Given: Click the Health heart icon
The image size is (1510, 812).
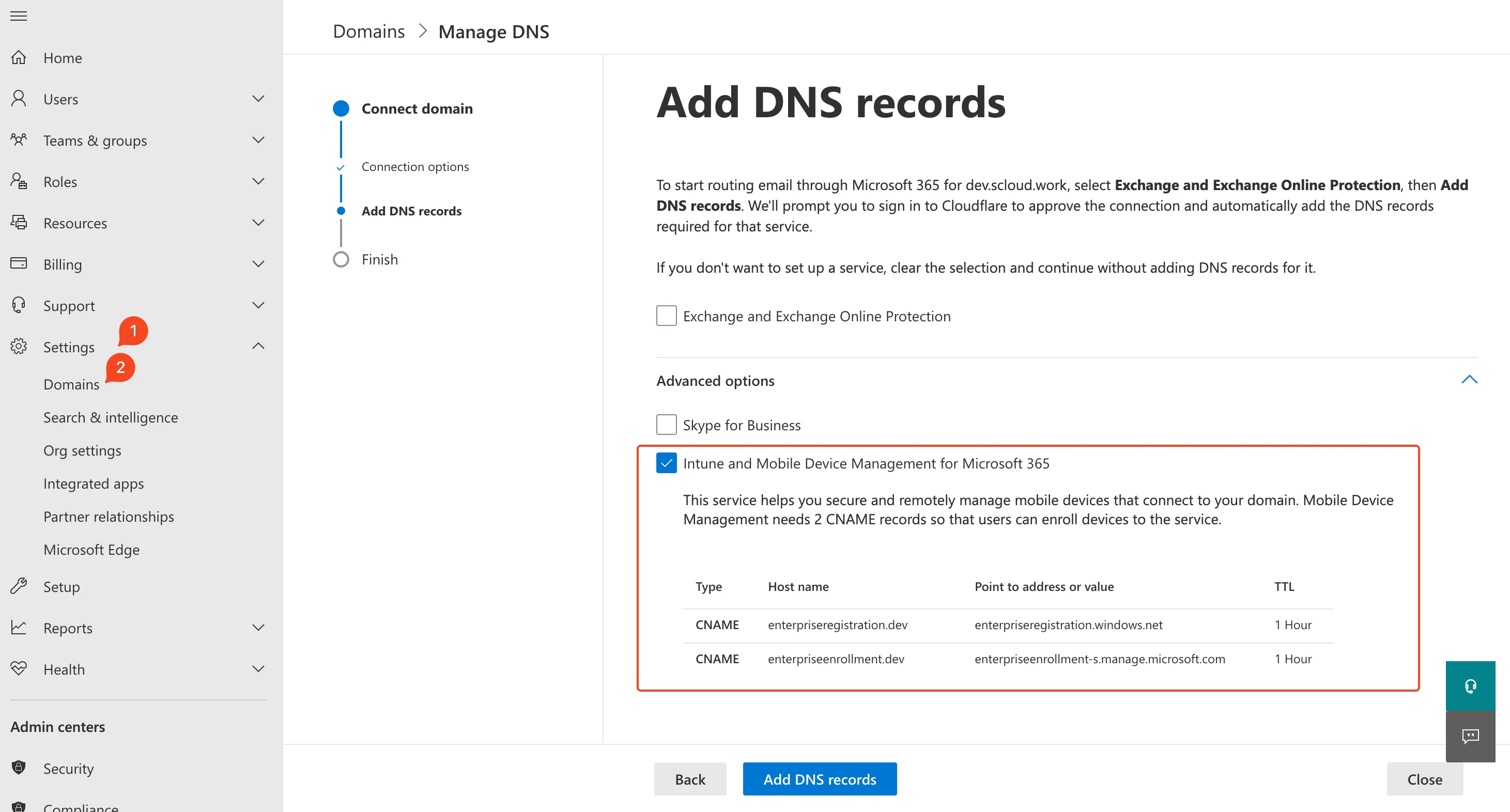Looking at the screenshot, I should coord(19,668).
